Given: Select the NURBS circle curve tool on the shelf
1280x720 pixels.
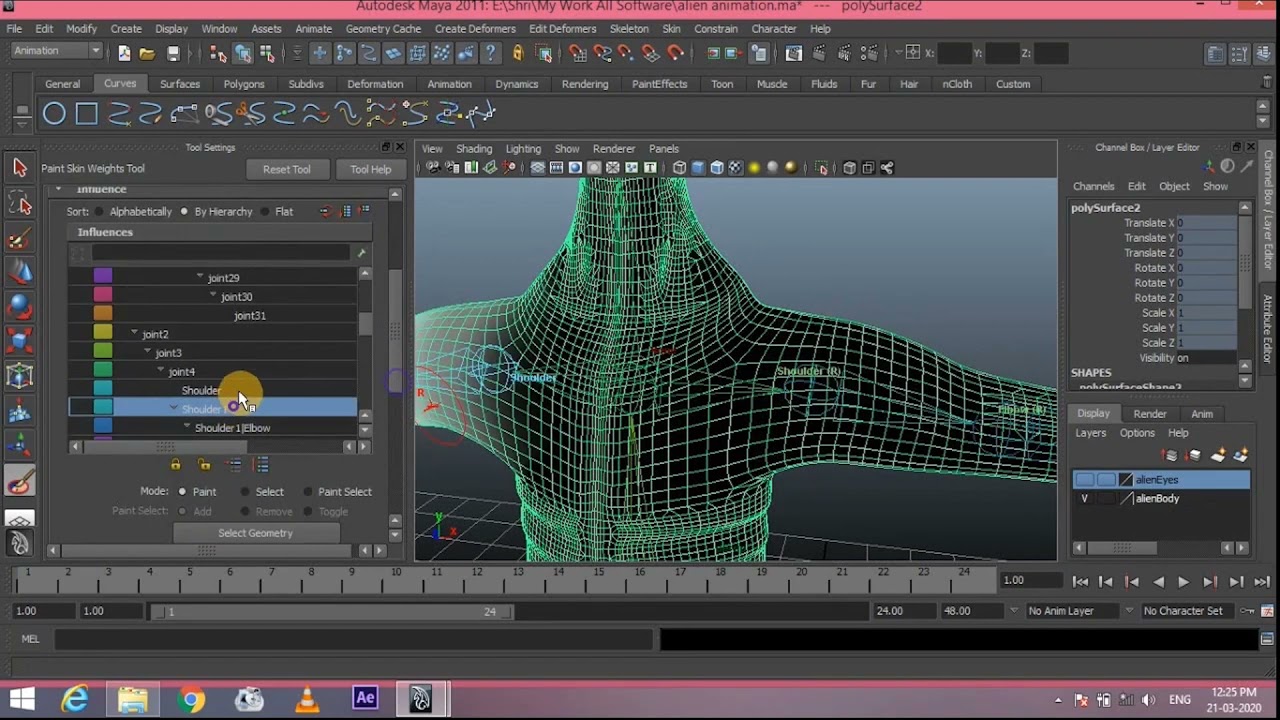Looking at the screenshot, I should coord(54,114).
